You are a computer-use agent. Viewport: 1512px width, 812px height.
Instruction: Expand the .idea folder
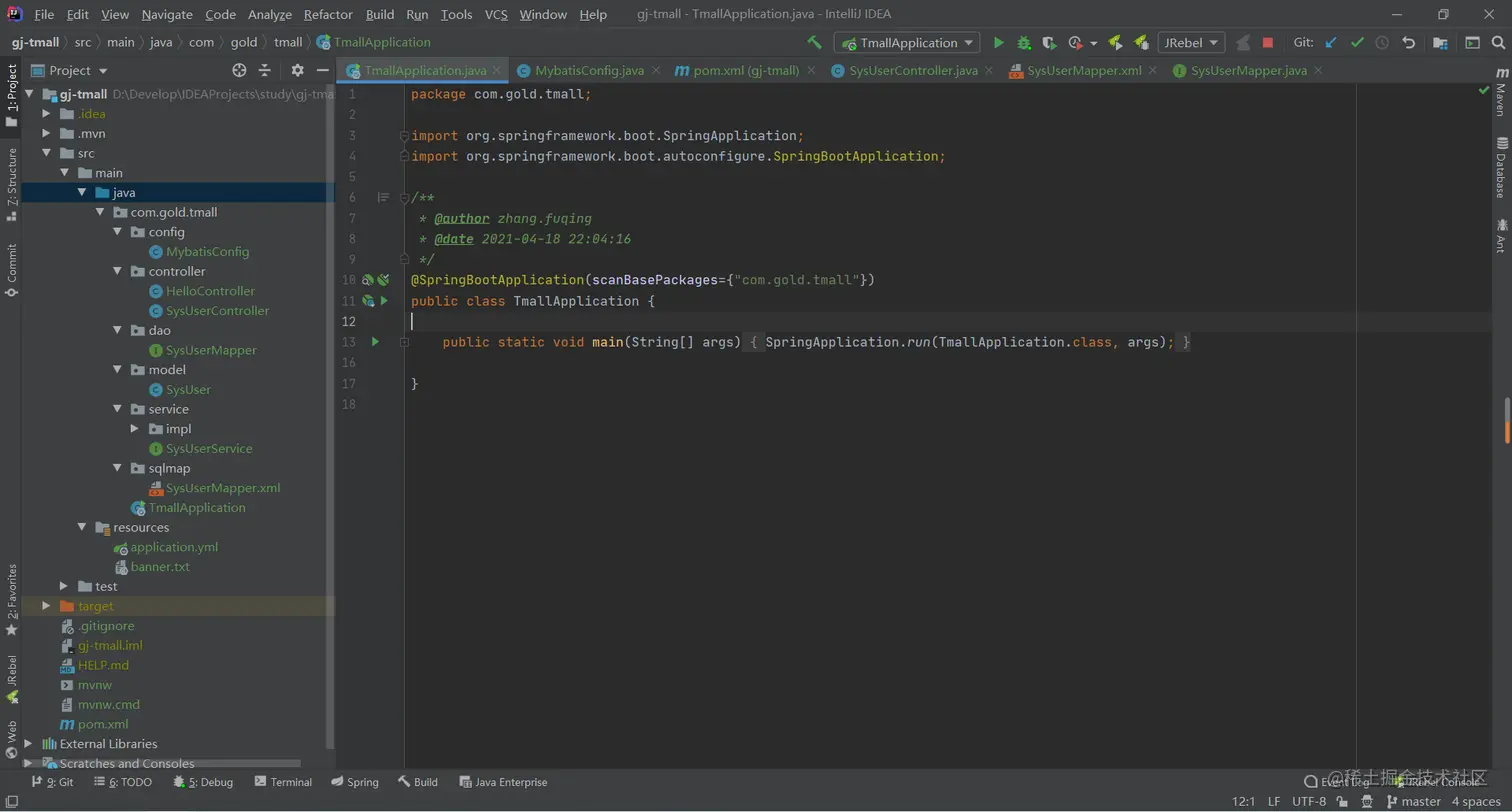[x=46, y=114]
